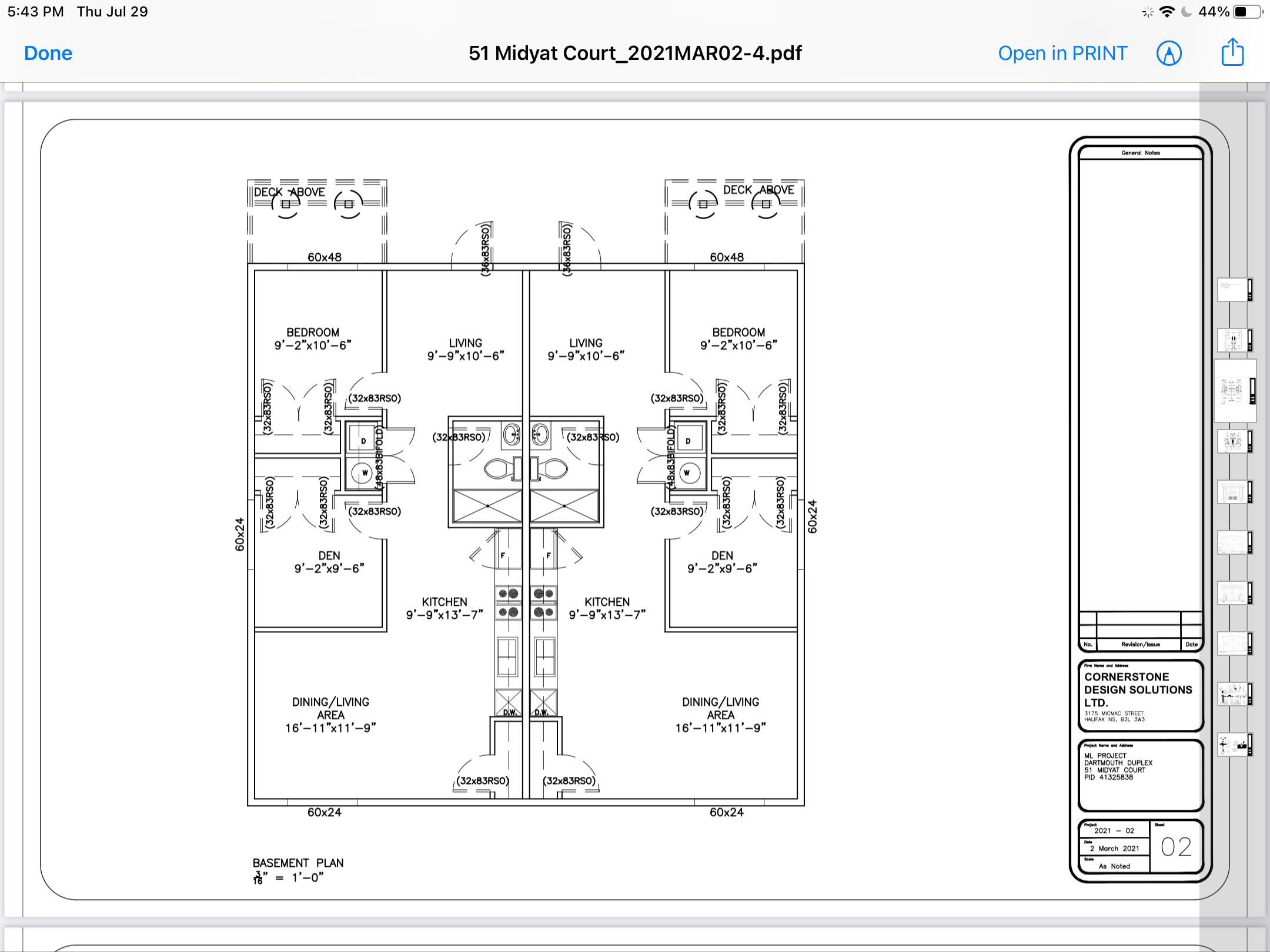Select the last page thumbnail
1270x952 pixels.
tap(1234, 745)
